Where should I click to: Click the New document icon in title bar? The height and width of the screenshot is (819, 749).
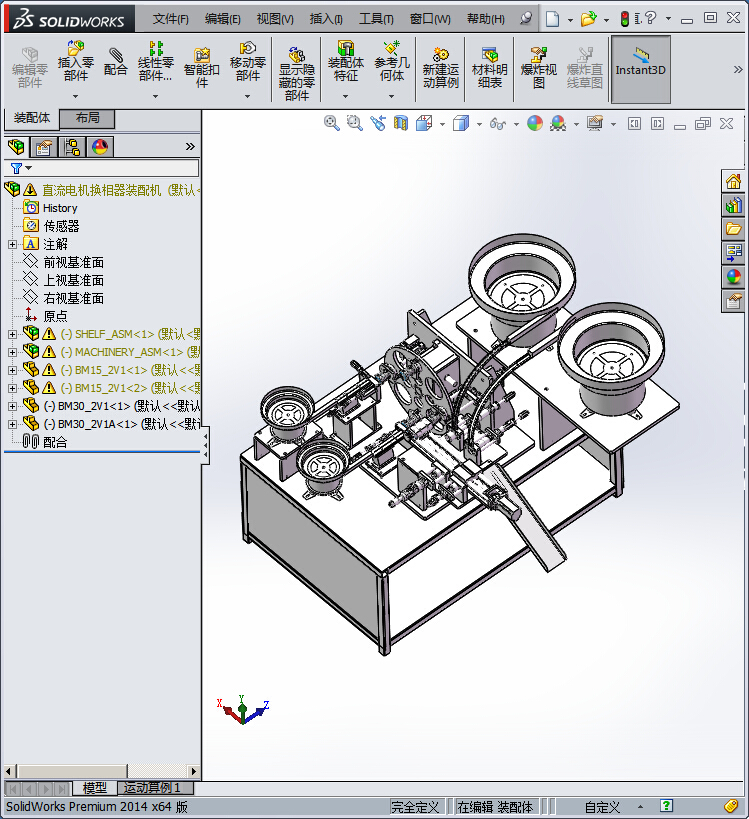pos(552,19)
